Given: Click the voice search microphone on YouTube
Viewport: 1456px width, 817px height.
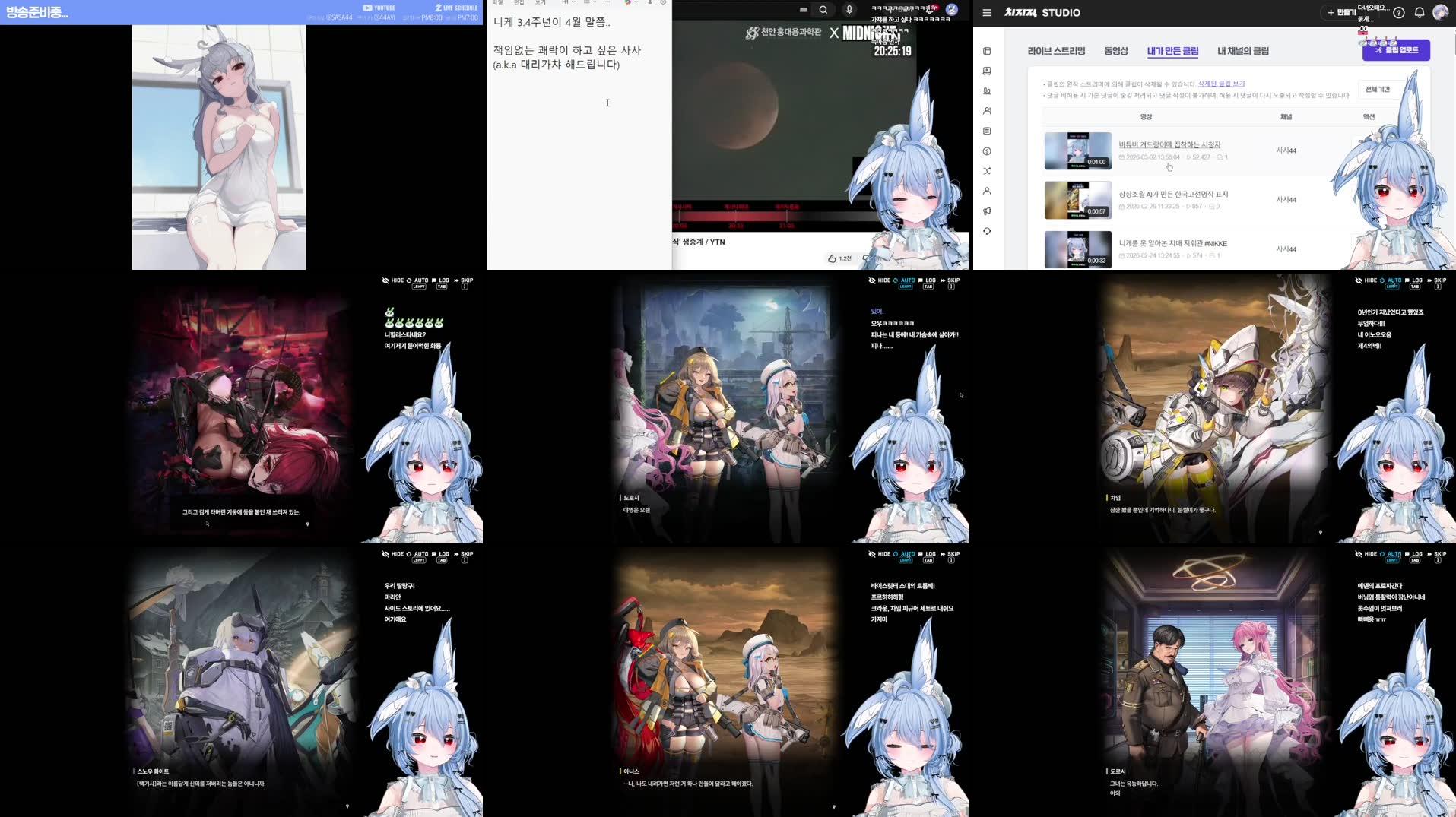Looking at the screenshot, I should point(849,10).
